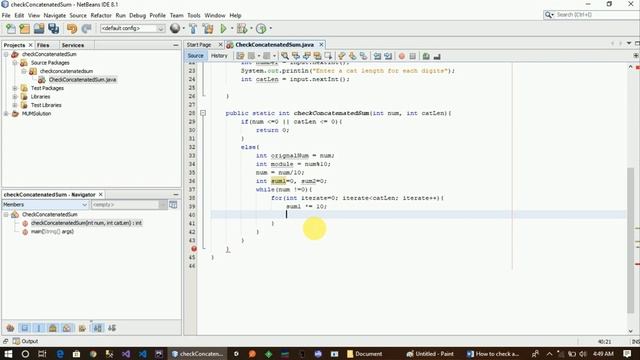Click the New Project toolbar icon

(24, 29)
